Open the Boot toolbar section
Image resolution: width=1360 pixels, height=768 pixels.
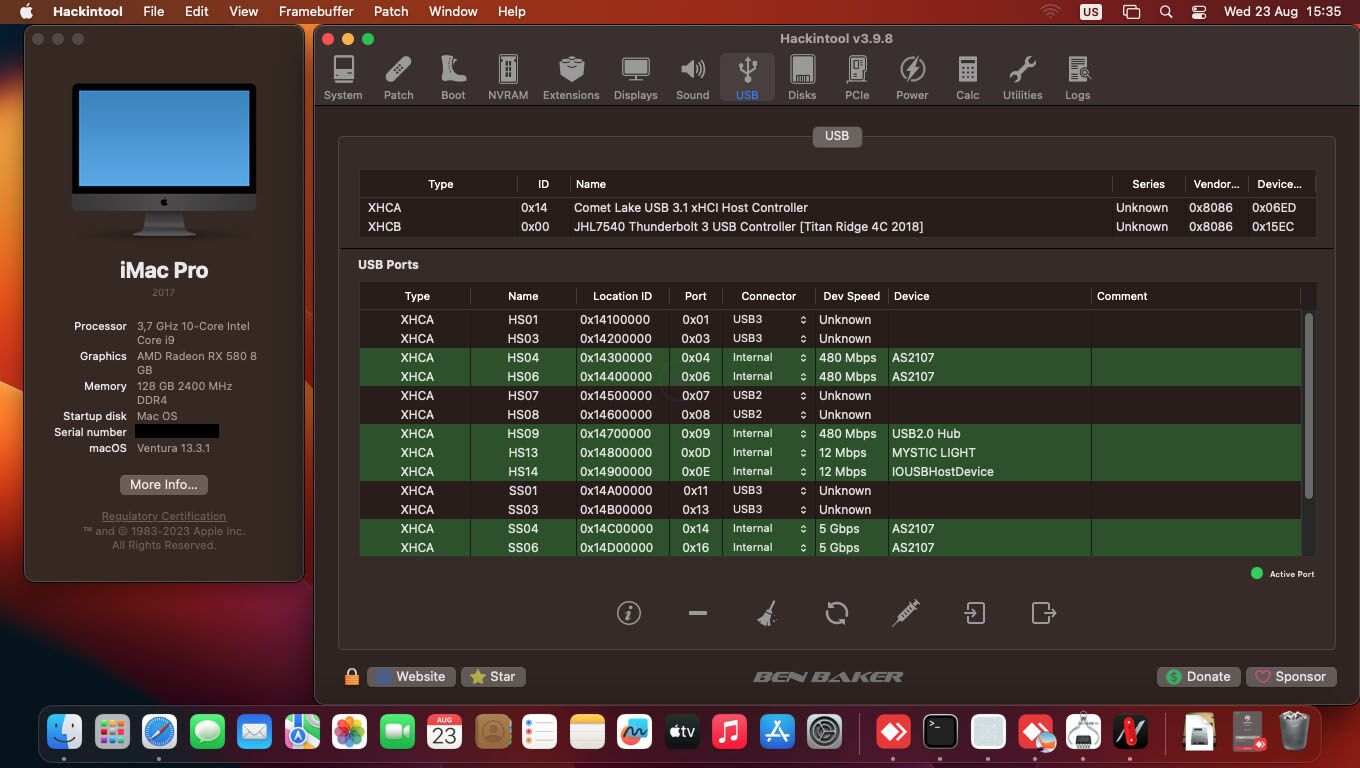coord(453,78)
